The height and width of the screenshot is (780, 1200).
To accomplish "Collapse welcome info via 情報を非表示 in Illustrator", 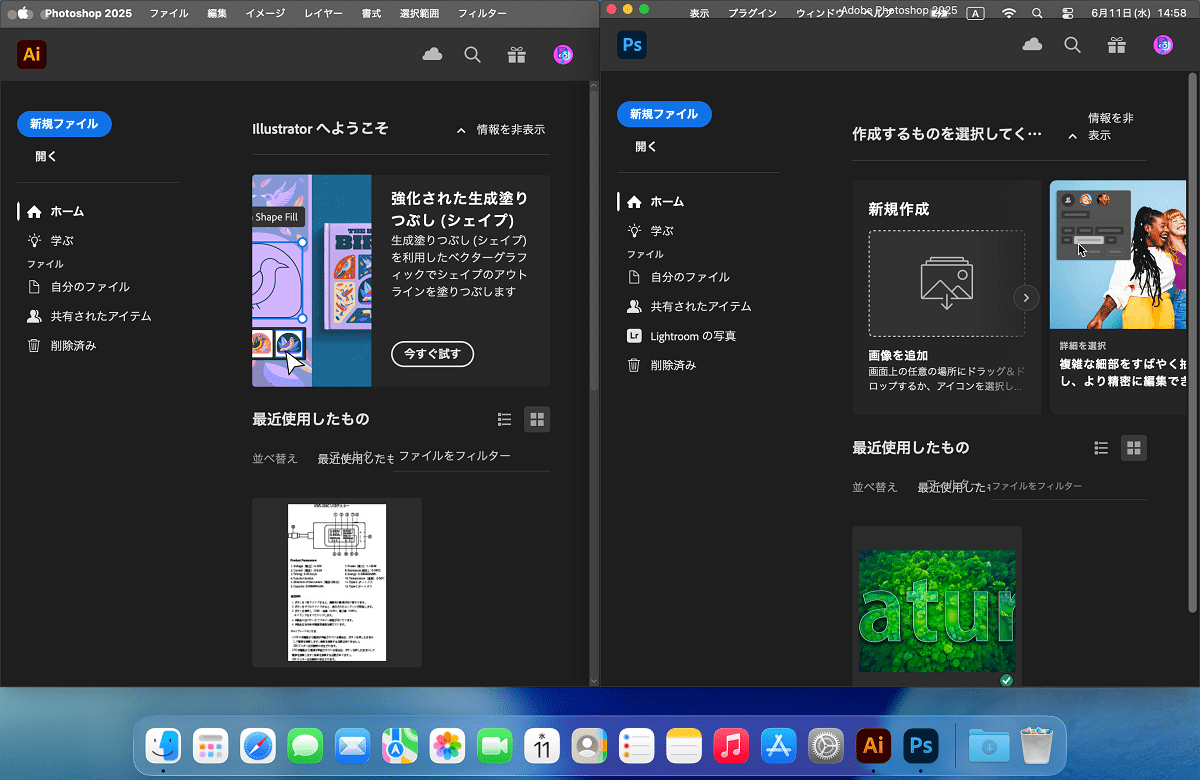I will coord(500,130).
